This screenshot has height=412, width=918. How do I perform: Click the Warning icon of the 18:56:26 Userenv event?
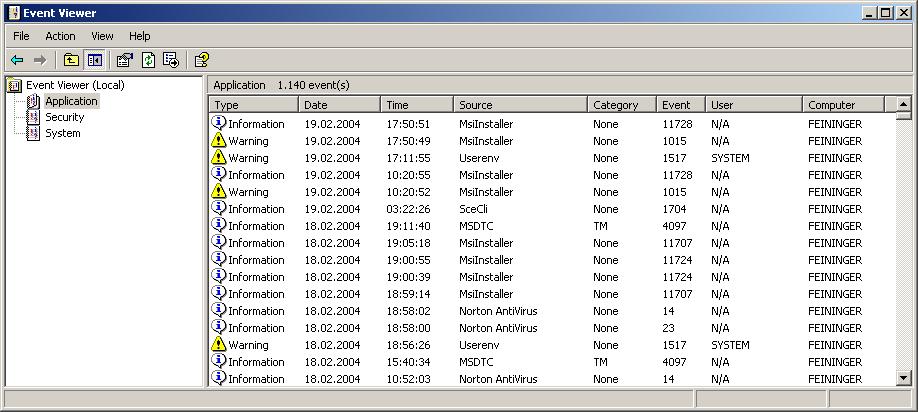pyautogui.click(x=218, y=344)
